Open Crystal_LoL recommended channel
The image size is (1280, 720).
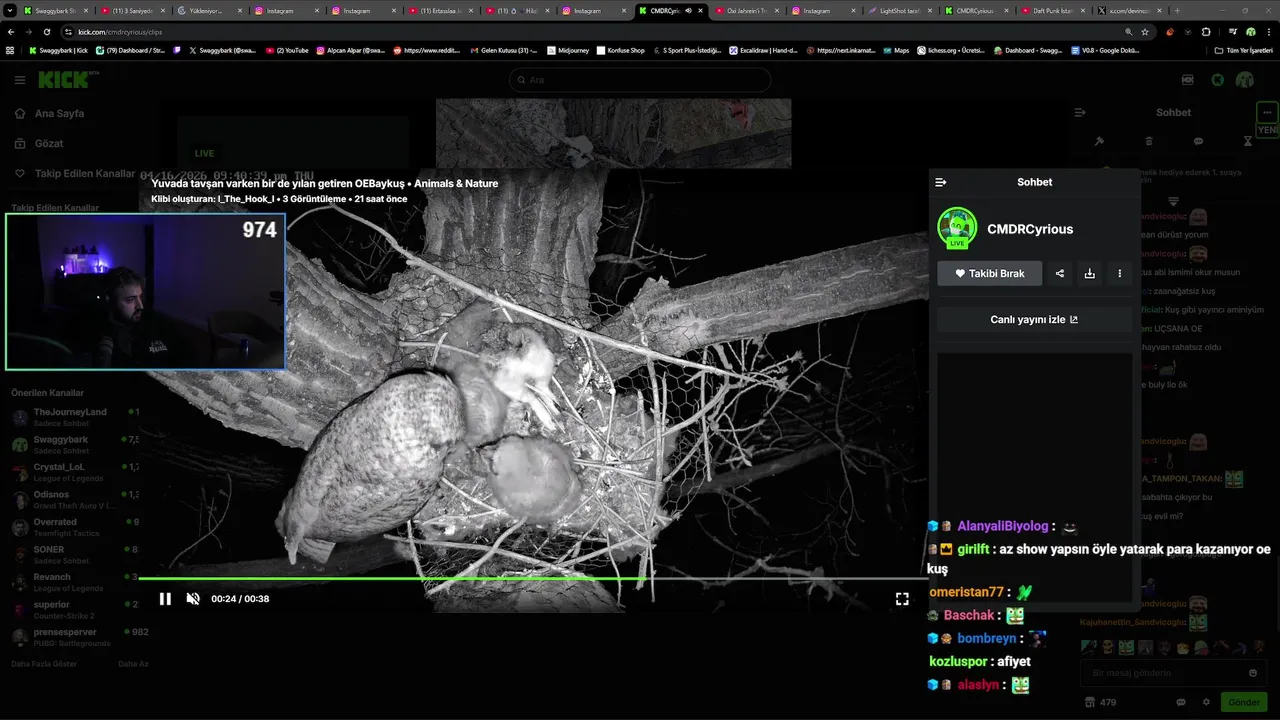[75, 472]
